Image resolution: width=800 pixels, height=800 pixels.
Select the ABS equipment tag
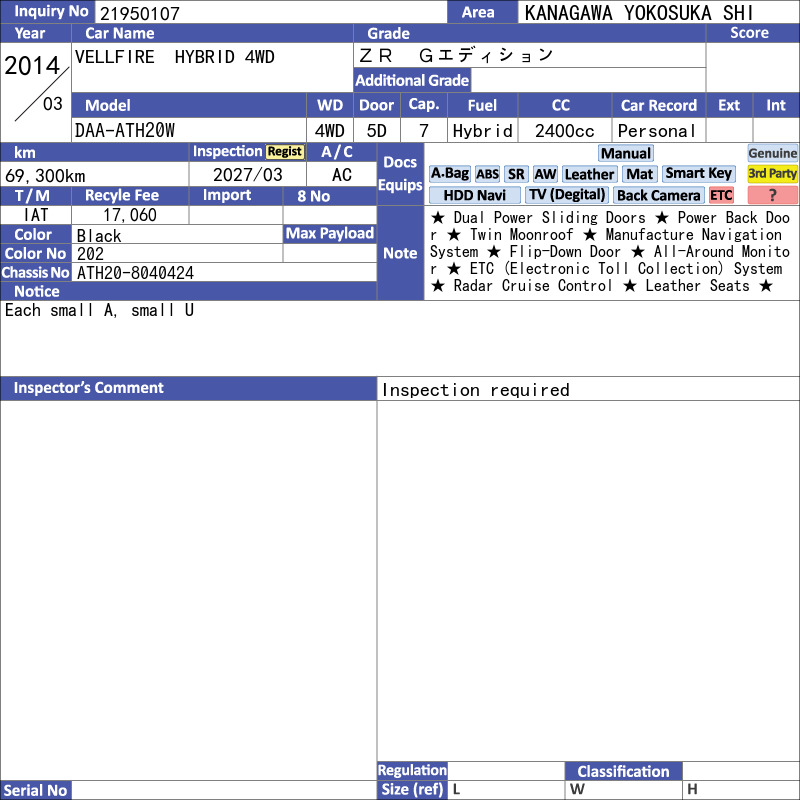[487, 174]
